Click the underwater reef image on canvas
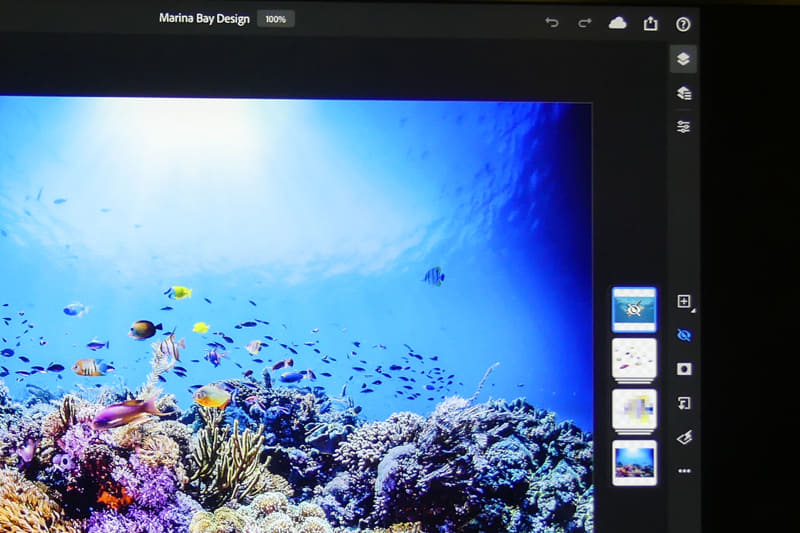This screenshot has height=533, width=800. pos(296,315)
